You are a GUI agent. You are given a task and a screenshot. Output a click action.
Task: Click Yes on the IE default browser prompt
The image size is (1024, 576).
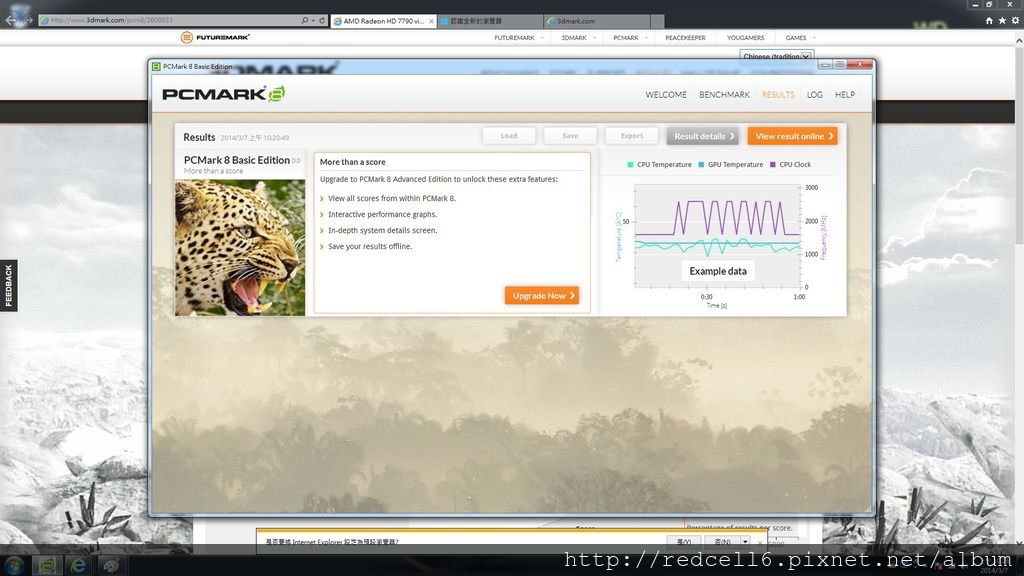coord(684,542)
